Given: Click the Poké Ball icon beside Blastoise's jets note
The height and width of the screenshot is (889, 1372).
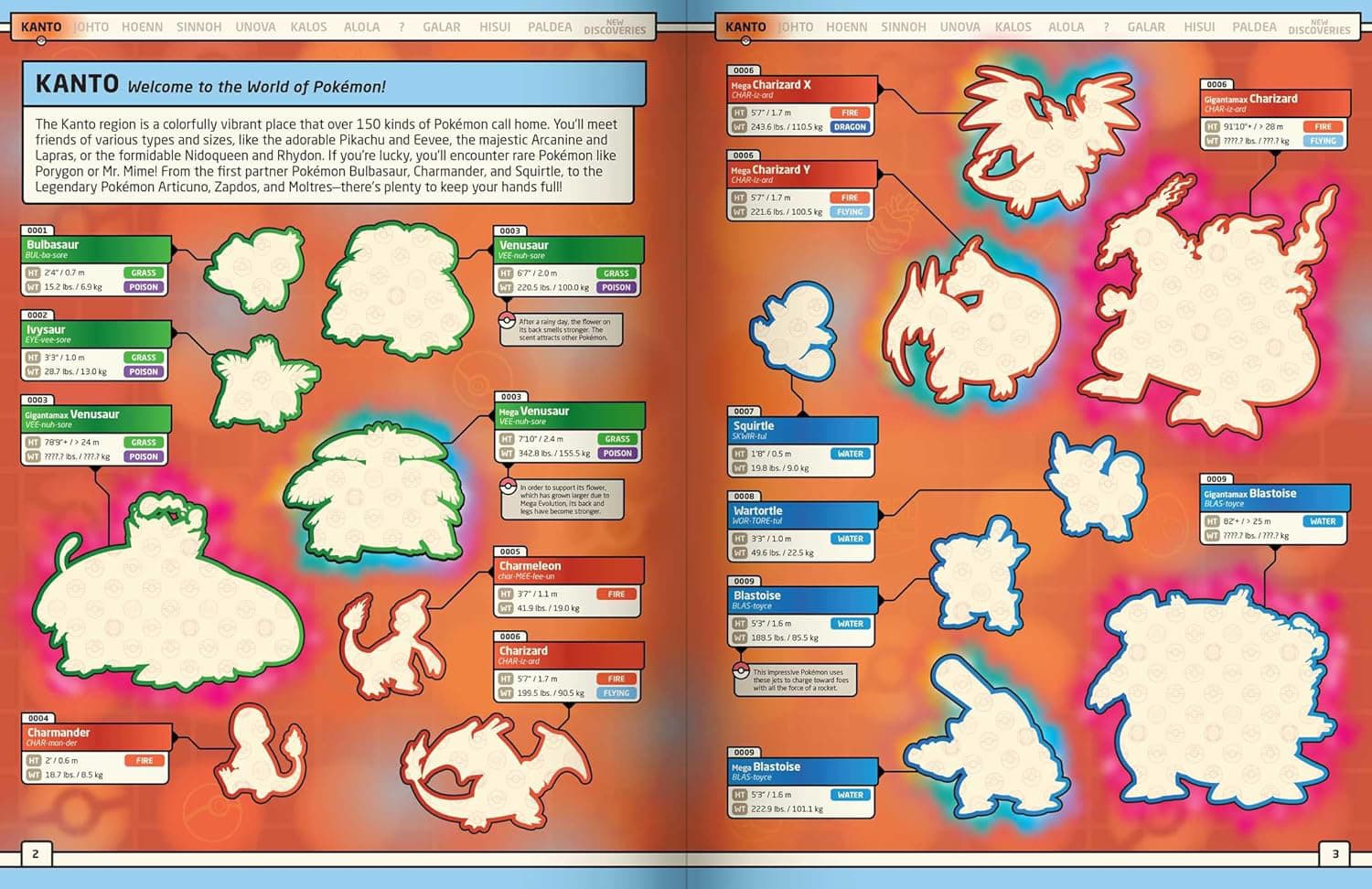Looking at the screenshot, I should (x=740, y=672).
